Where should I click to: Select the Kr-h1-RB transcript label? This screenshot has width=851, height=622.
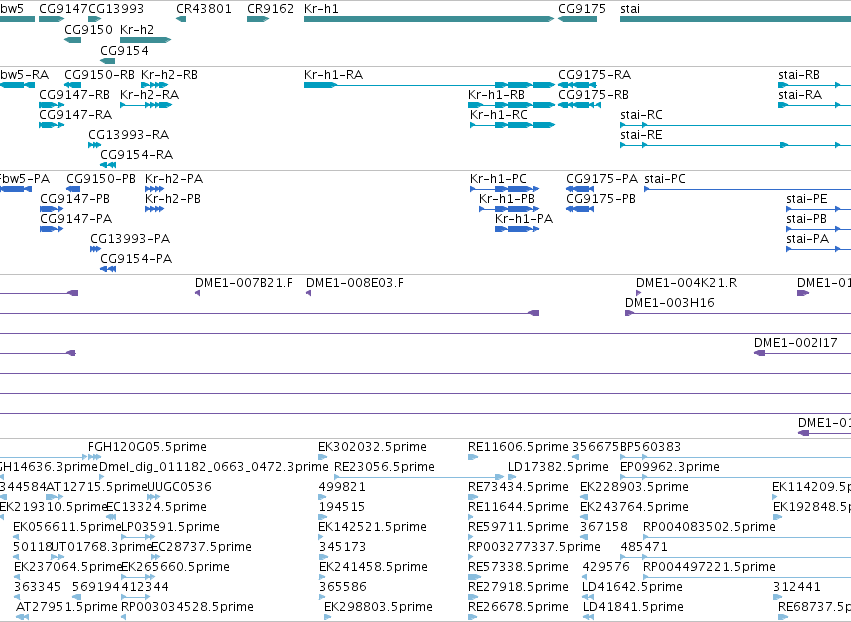coord(496,94)
